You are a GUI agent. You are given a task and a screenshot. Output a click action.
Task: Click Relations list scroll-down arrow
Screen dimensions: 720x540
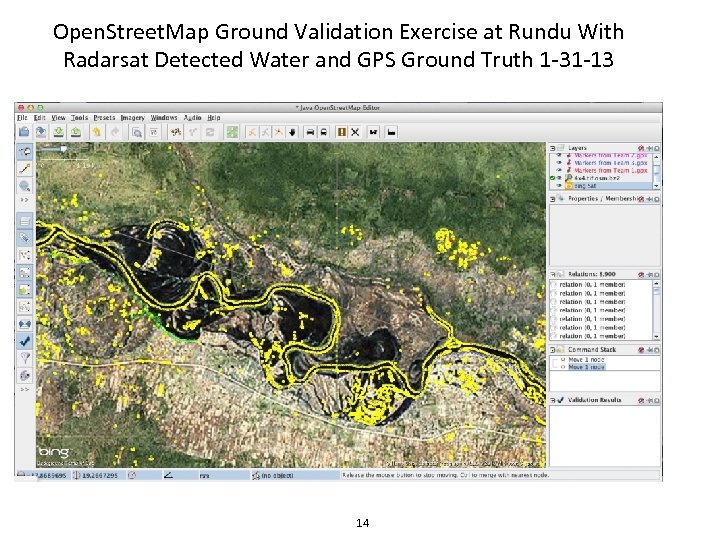(657, 337)
